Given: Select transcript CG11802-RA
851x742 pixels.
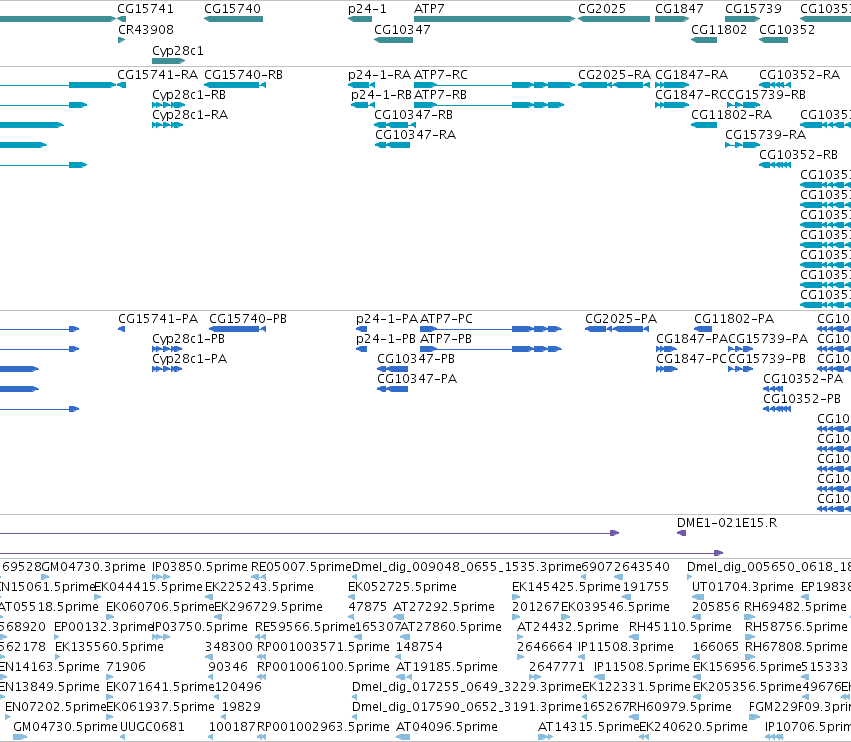Looking at the screenshot, I should coord(704,125).
